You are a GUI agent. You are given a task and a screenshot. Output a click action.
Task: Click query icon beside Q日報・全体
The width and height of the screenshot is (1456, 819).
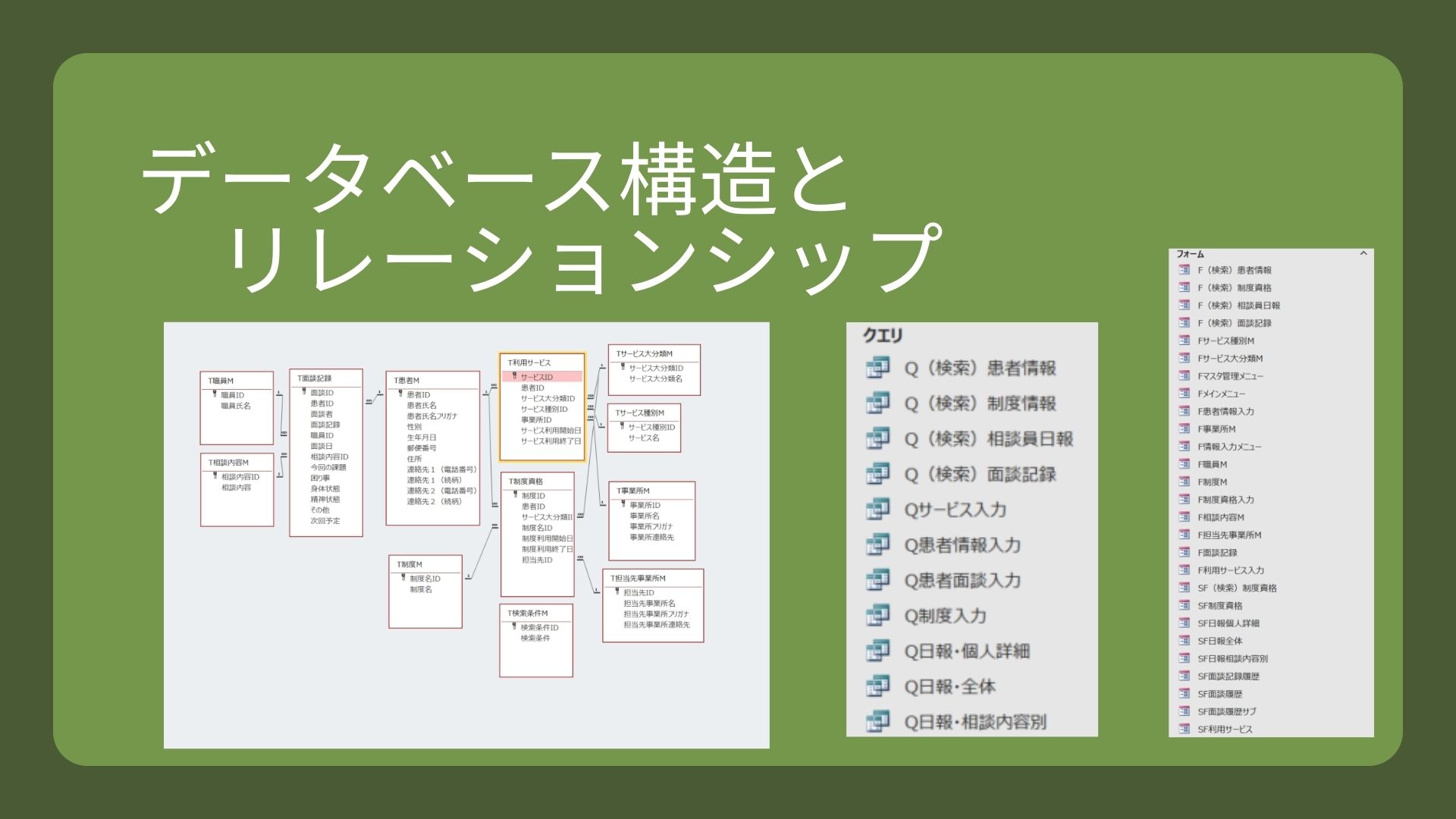(x=877, y=687)
